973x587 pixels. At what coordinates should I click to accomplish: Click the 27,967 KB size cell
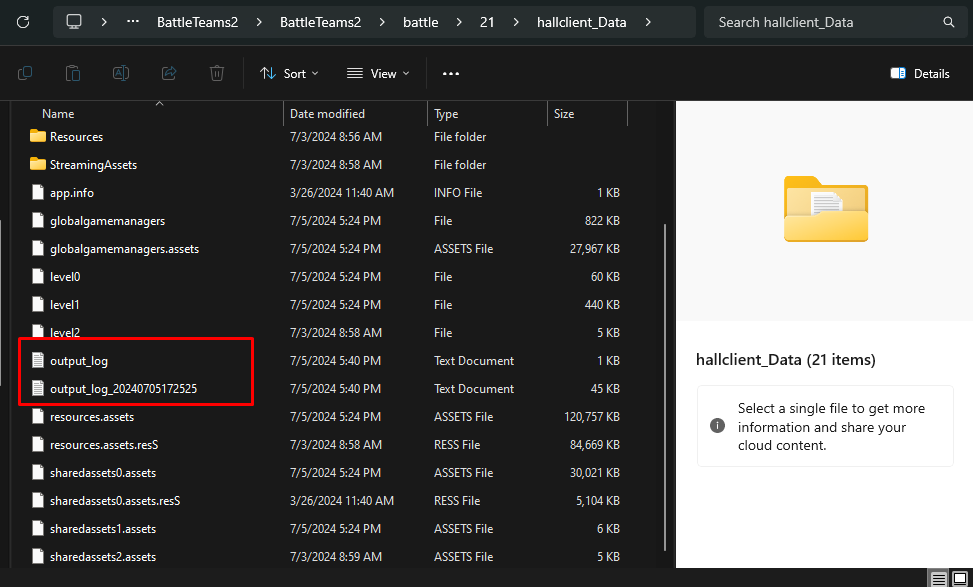click(x=594, y=248)
